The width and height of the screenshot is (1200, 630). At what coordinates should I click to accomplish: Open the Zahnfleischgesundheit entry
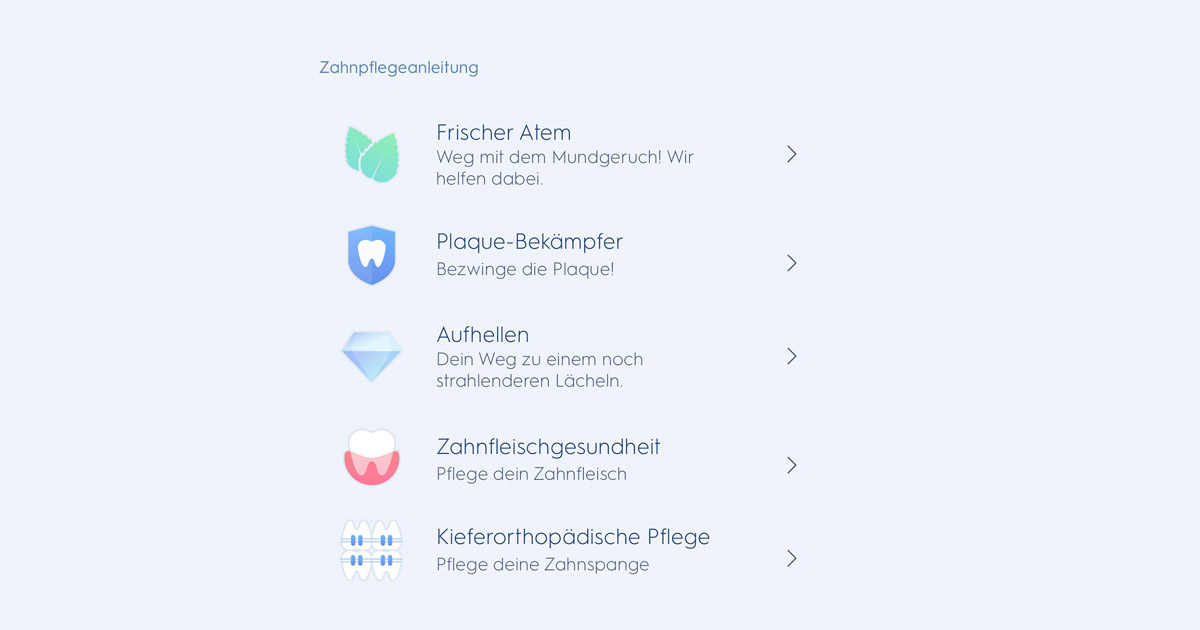[547, 447]
